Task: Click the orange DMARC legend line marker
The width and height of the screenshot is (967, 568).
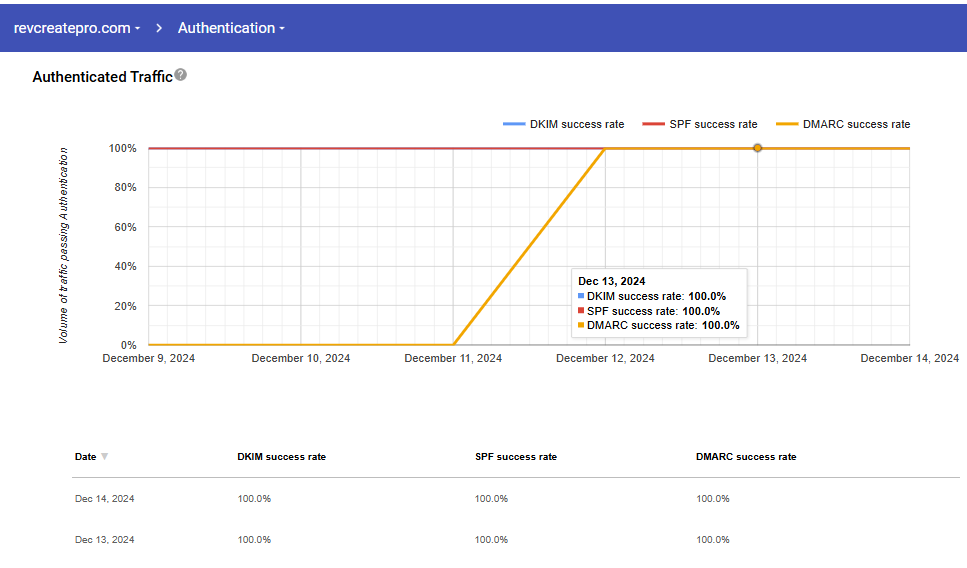Action: pos(786,125)
